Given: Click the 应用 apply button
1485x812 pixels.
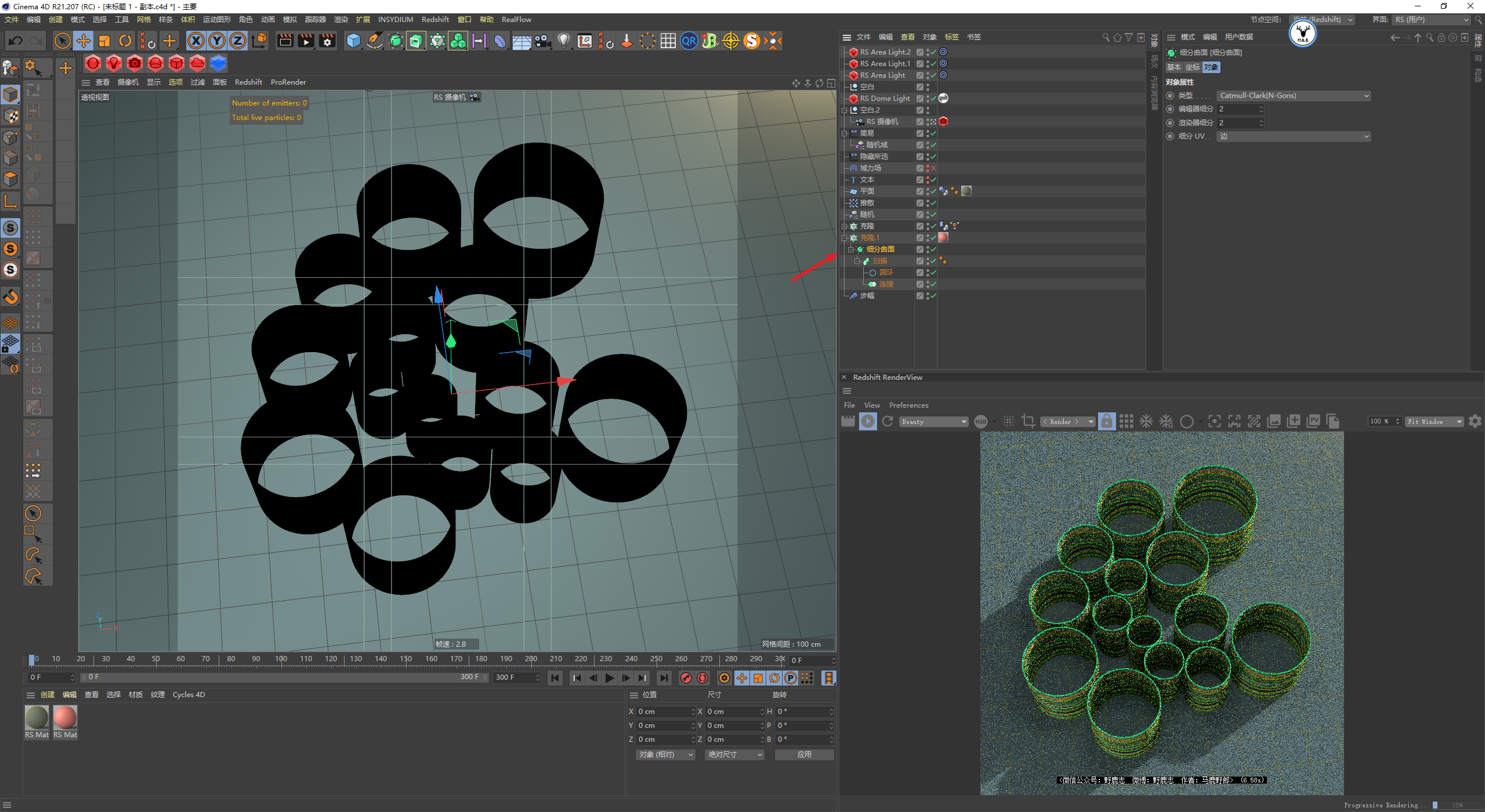Looking at the screenshot, I should 804,755.
